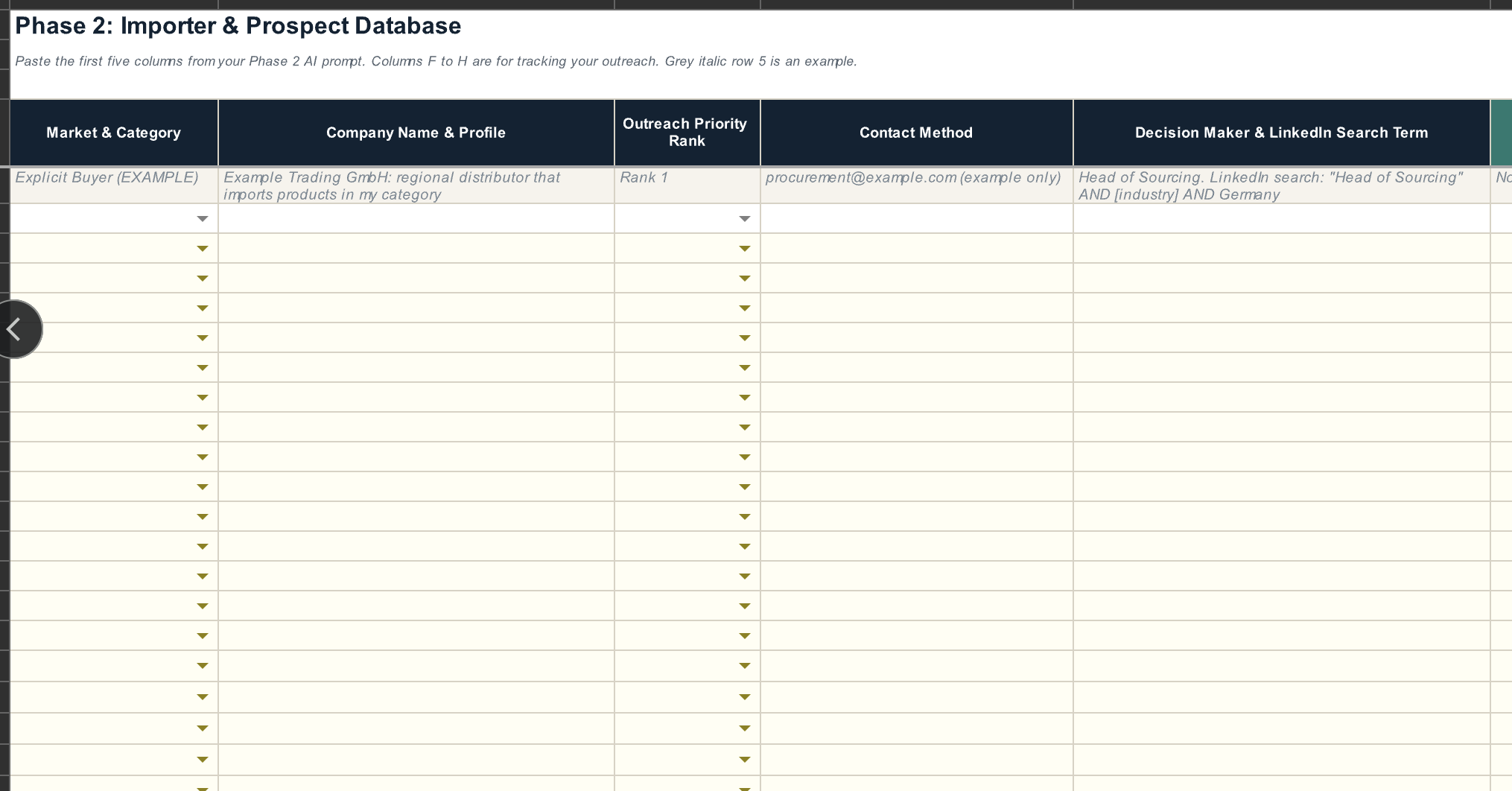Select the Company Name & Profile header

(x=416, y=133)
